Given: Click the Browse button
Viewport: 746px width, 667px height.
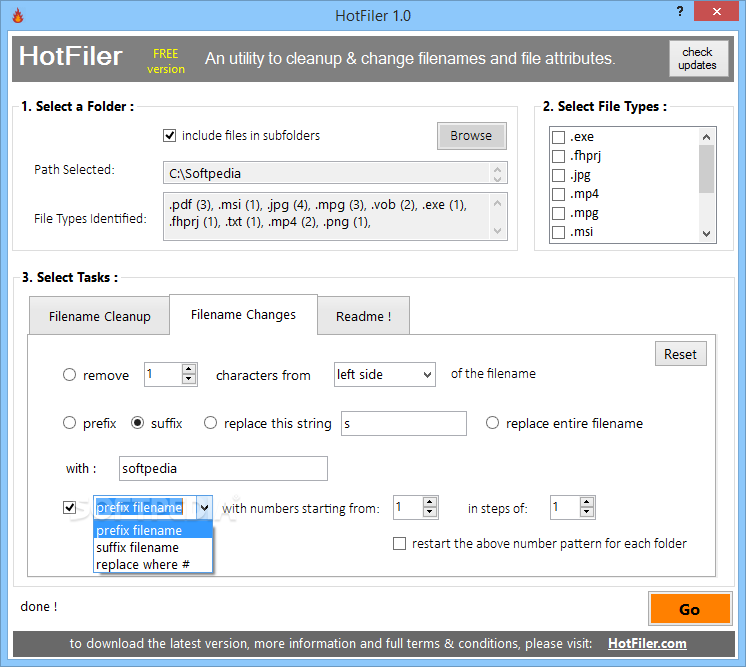Looking at the screenshot, I should 471,136.
